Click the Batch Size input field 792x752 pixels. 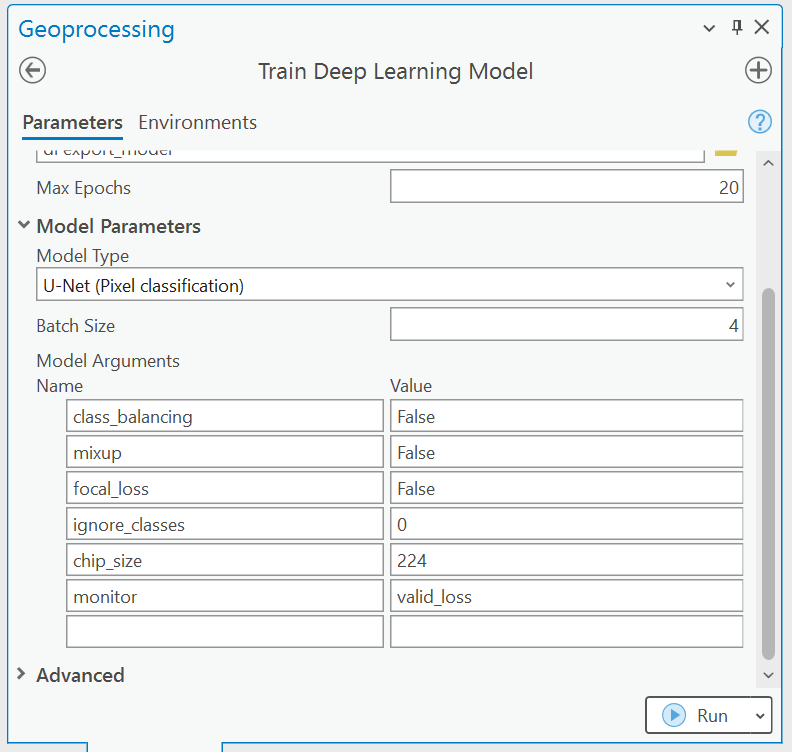pyautogui.click(x=566, y=325)
